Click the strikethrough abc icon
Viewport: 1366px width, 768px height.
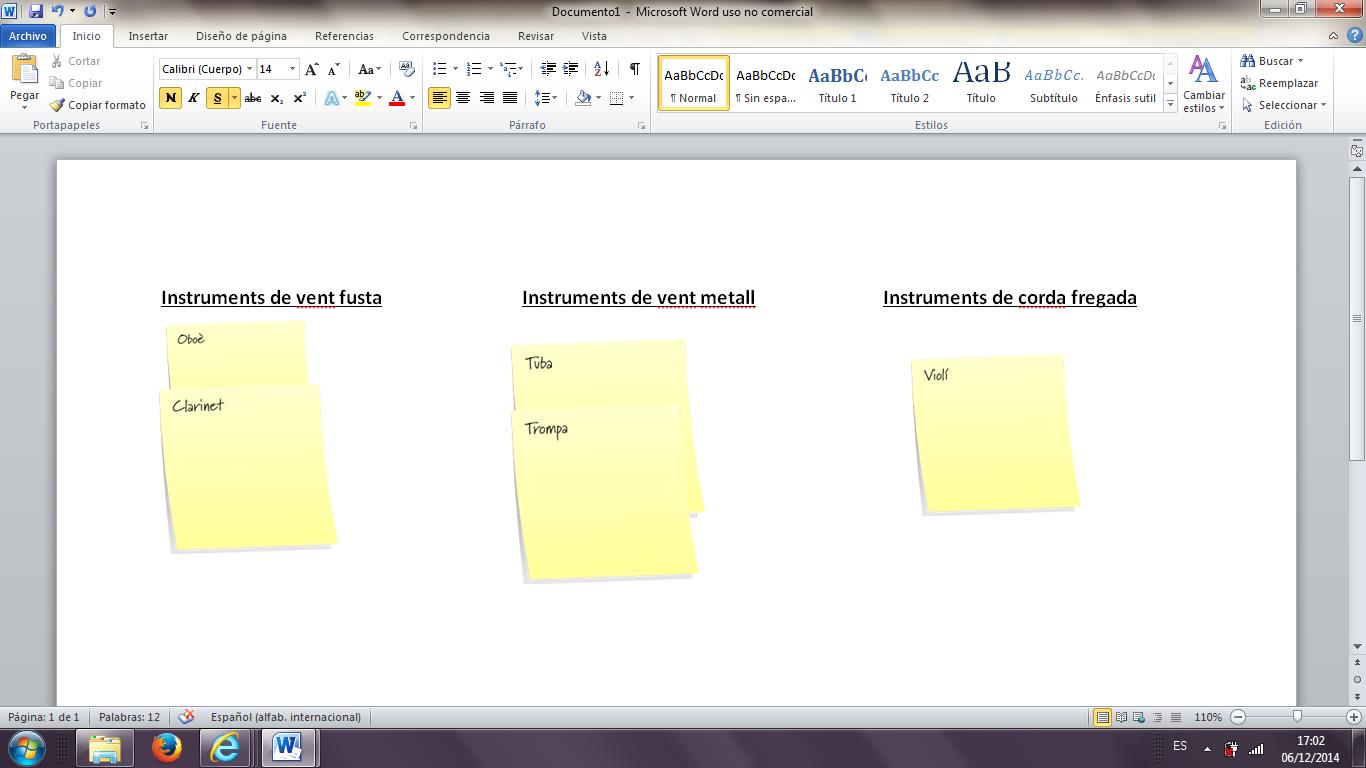(253, 98)
